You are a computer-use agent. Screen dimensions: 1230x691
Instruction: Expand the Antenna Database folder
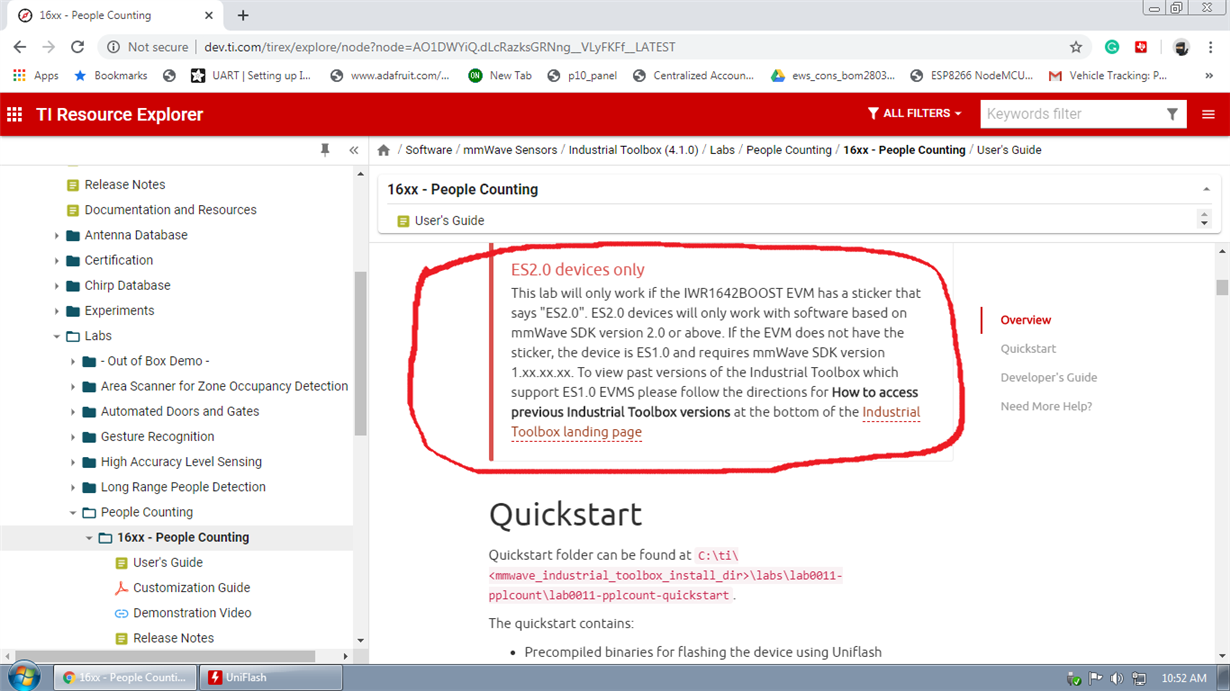tap(57, 235)
